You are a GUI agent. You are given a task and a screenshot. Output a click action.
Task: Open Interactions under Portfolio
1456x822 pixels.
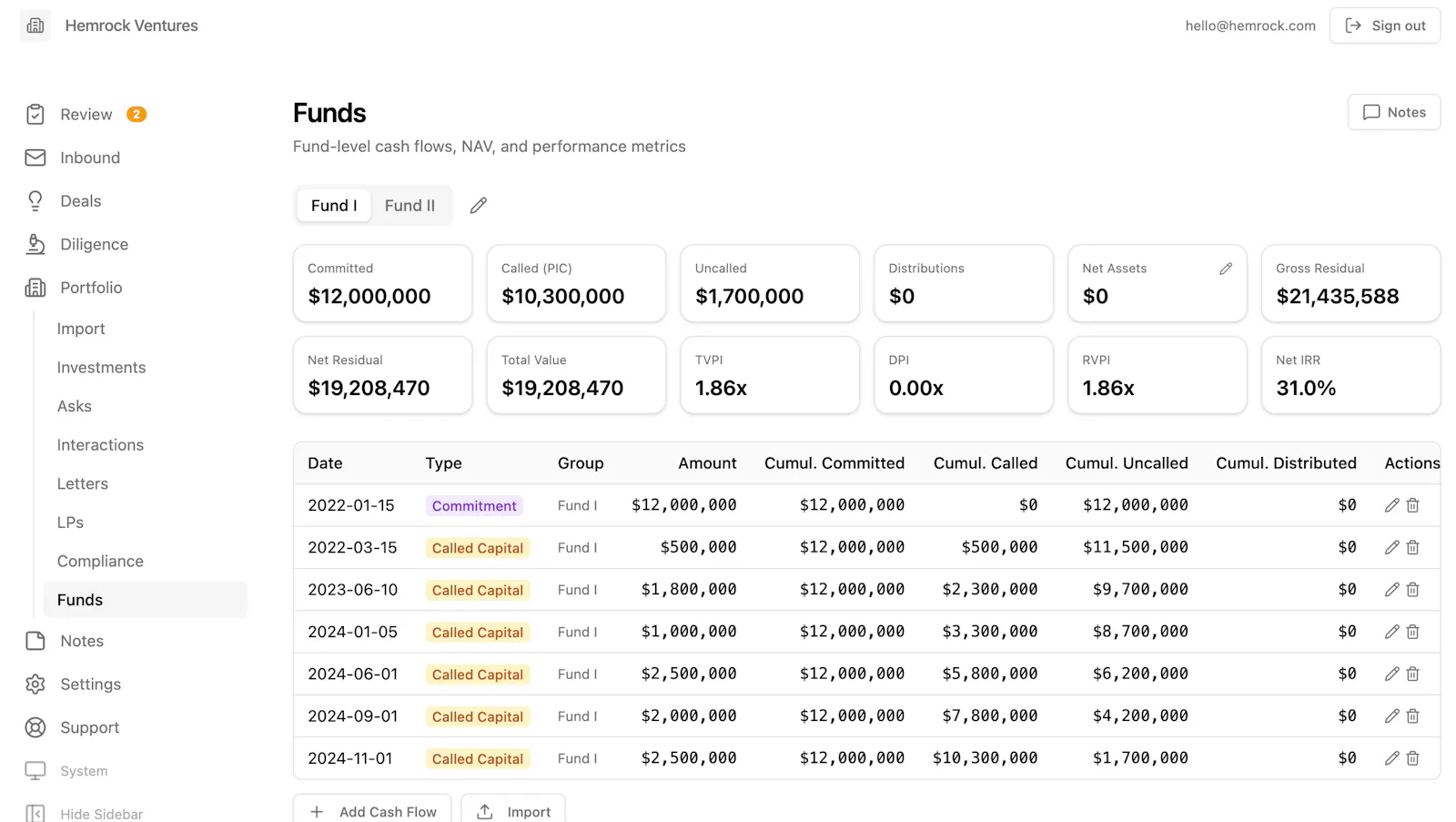[x=100, y=445]
